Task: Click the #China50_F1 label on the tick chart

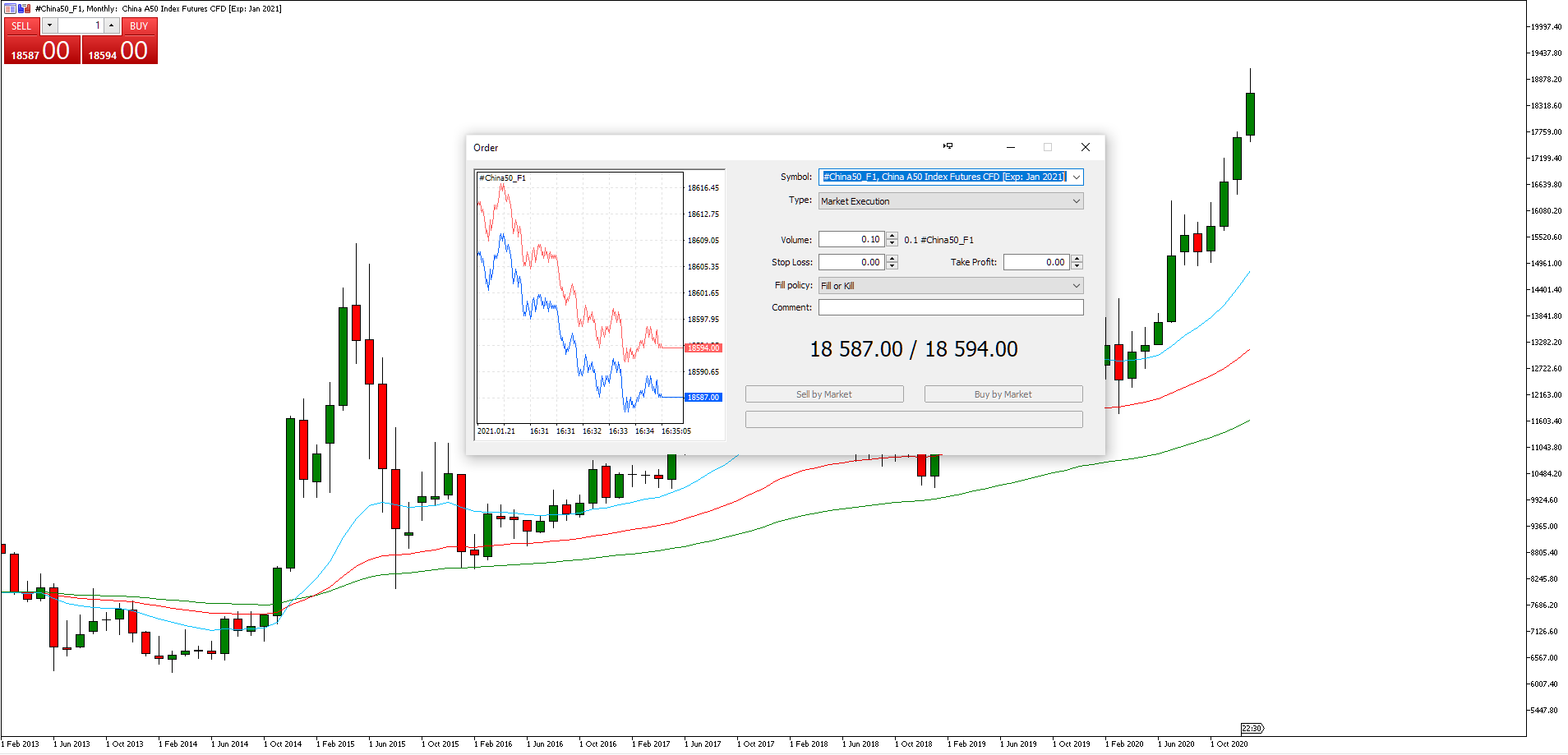Action: pos(503,177)
